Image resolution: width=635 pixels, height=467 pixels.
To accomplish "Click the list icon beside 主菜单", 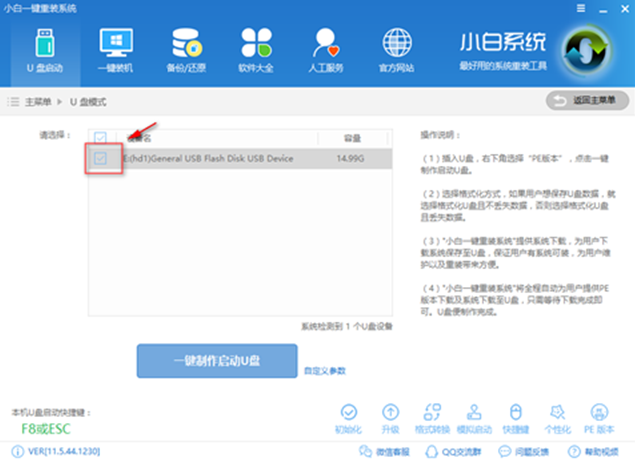I will point(13,102).
